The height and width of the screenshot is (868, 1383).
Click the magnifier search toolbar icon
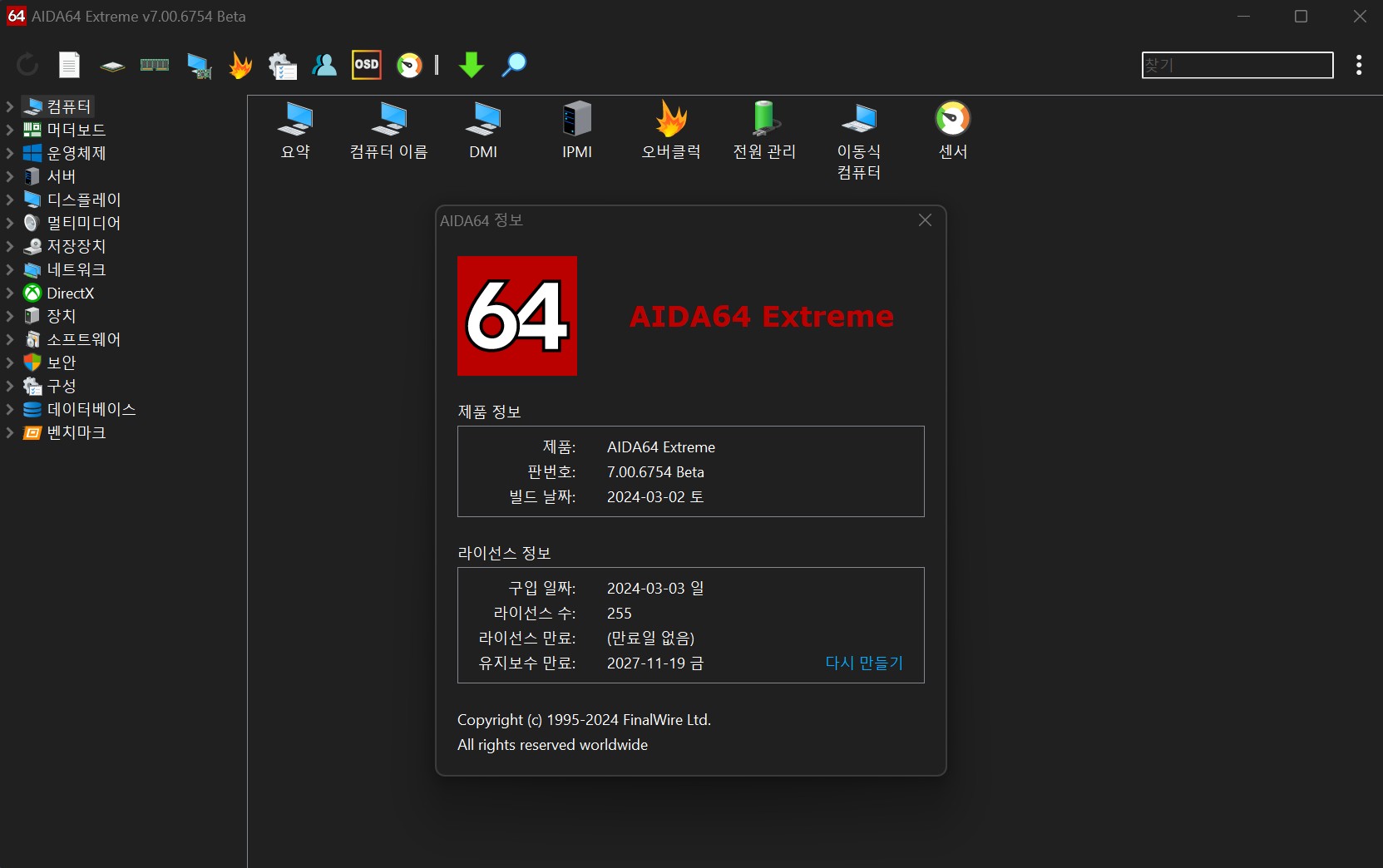point(514,65)
